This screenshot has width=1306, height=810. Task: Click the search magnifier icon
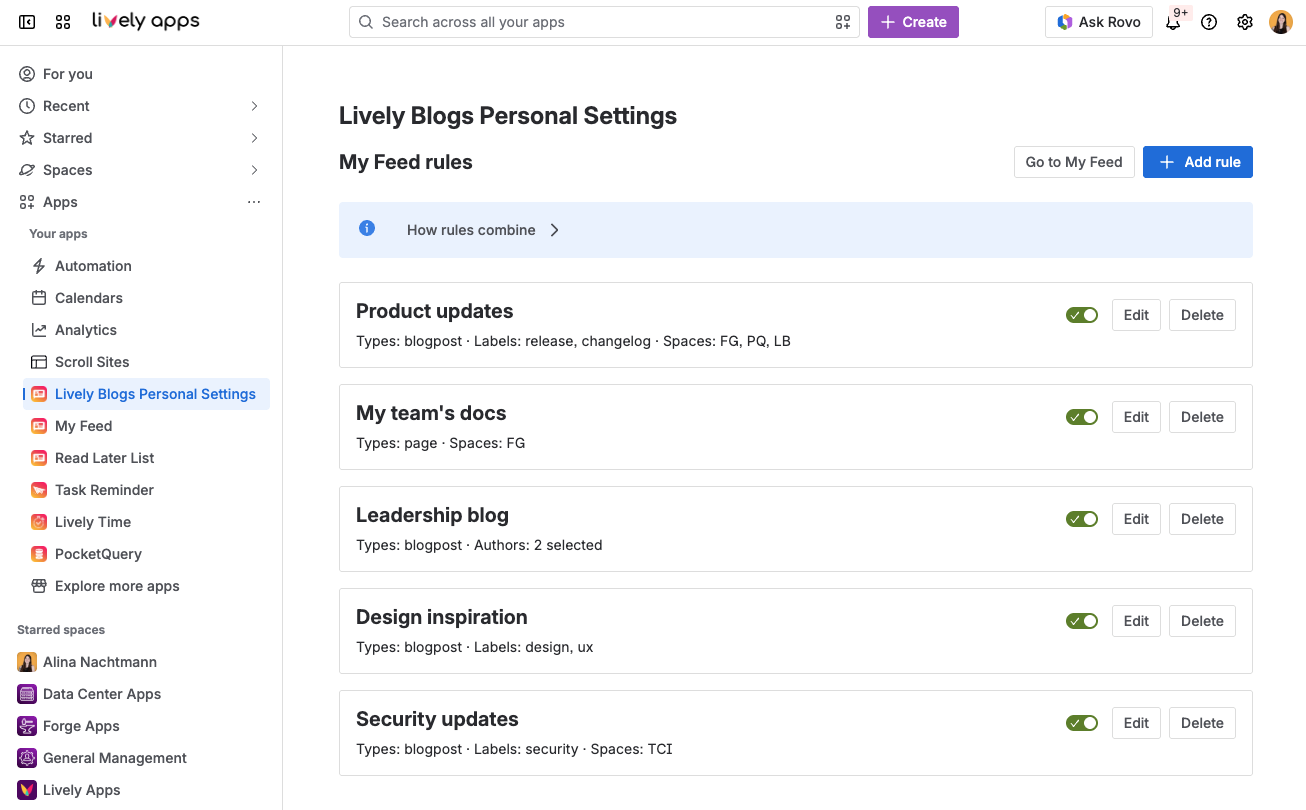tap(366, 22)
